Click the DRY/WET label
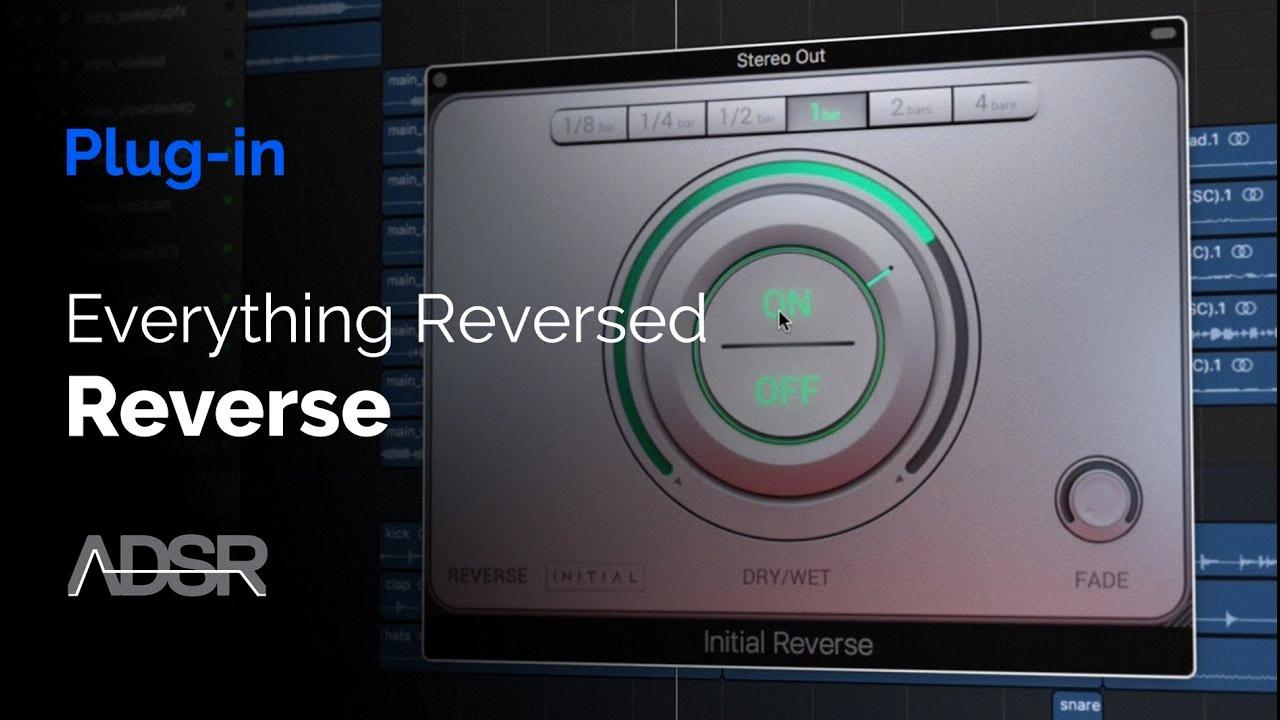Viewport: 1280px width, 720px height. [786, 577]
